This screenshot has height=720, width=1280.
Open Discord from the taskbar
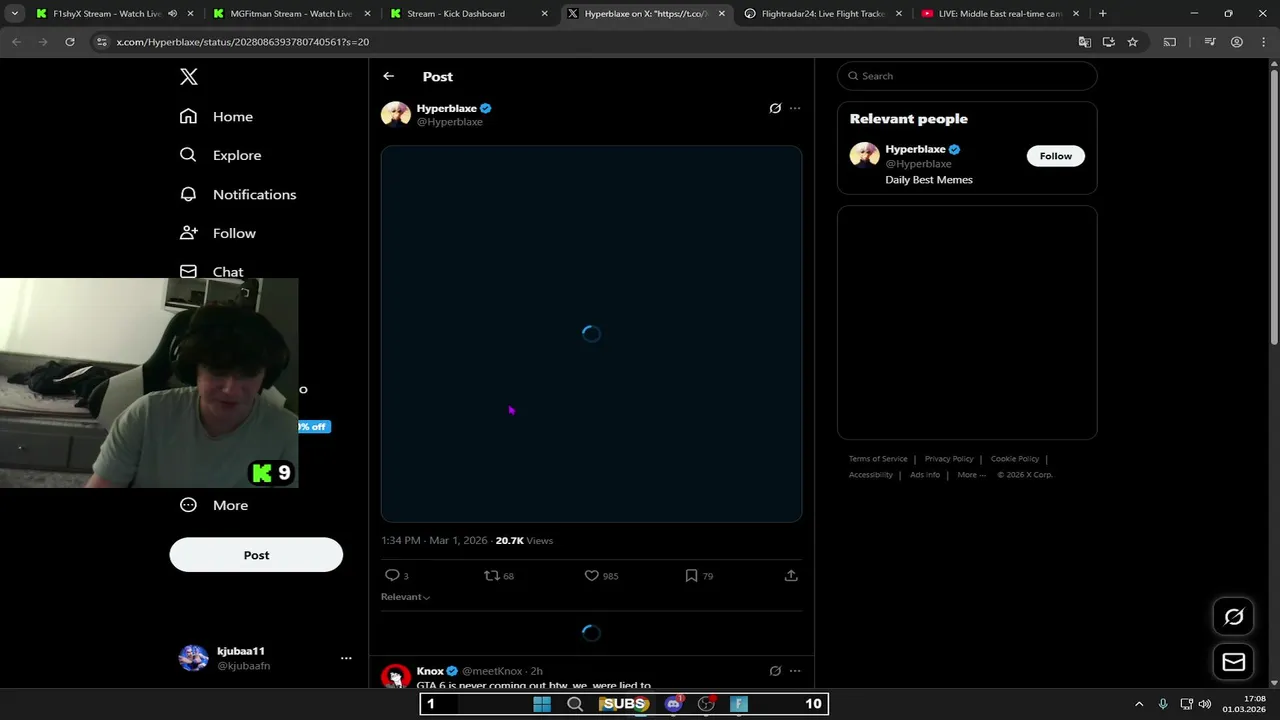(674, 704)
